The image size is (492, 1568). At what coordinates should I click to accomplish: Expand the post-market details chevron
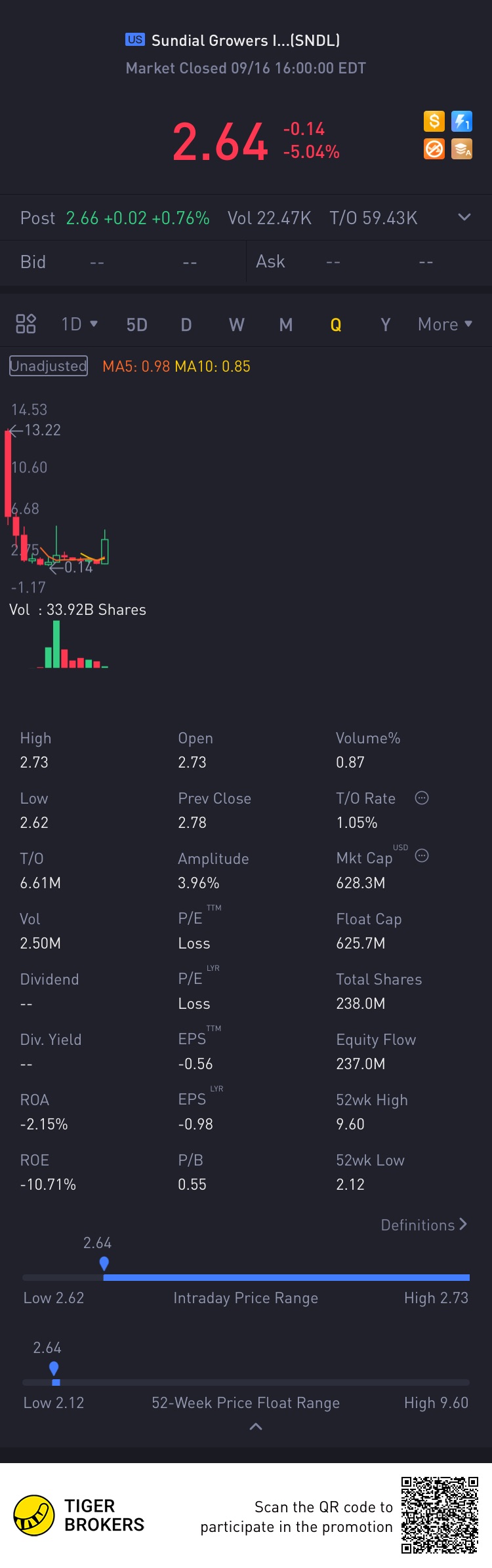[464, 217]
